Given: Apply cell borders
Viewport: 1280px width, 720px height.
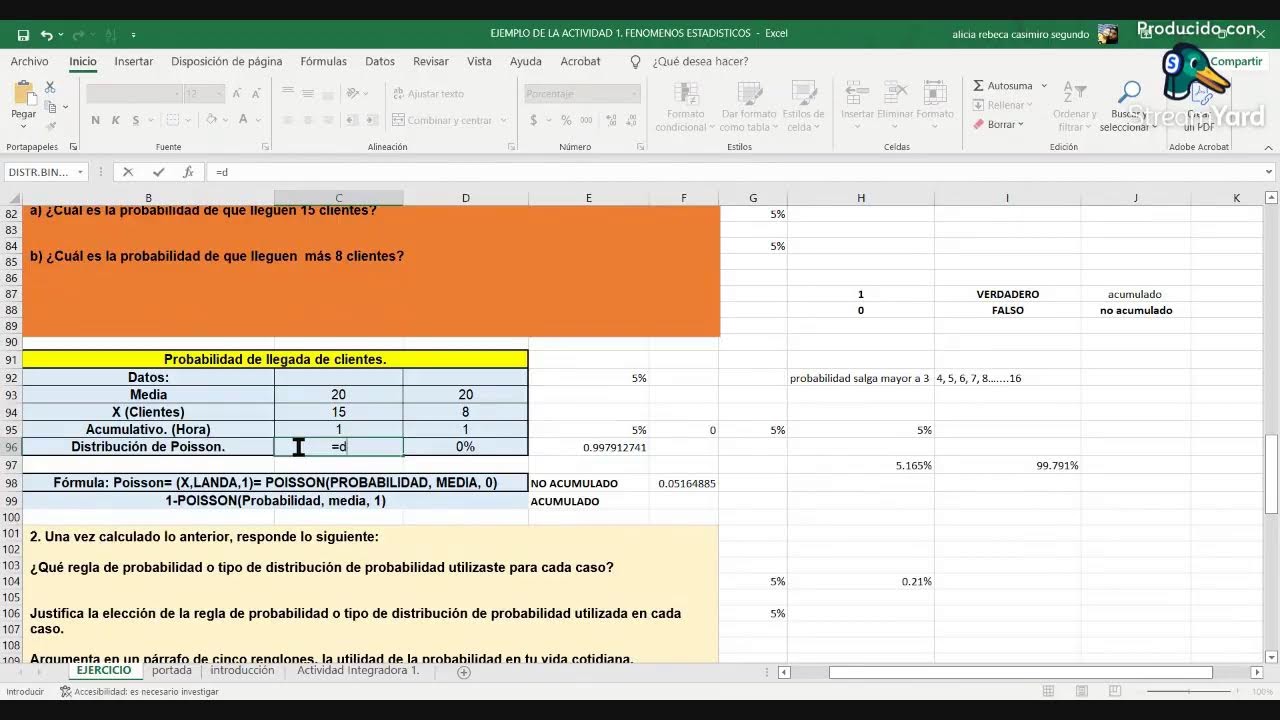Looking at the screenshot, I should 172,120.
